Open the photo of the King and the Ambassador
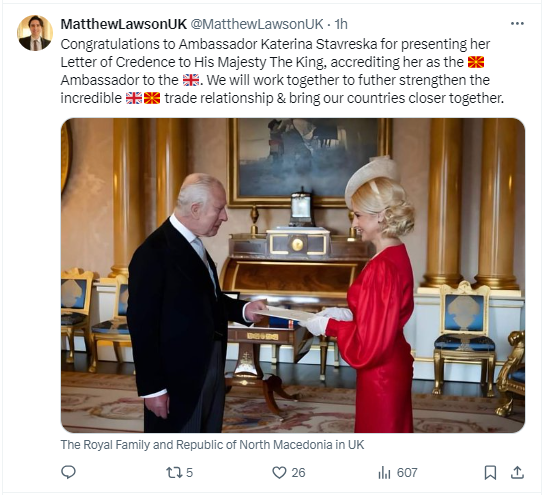 coord(293,275)
